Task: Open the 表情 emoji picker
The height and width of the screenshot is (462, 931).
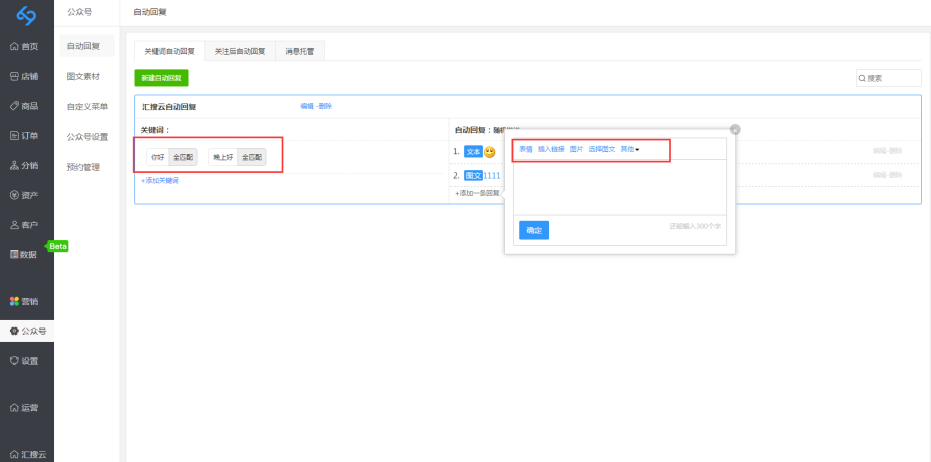Action: pos(525,149)
